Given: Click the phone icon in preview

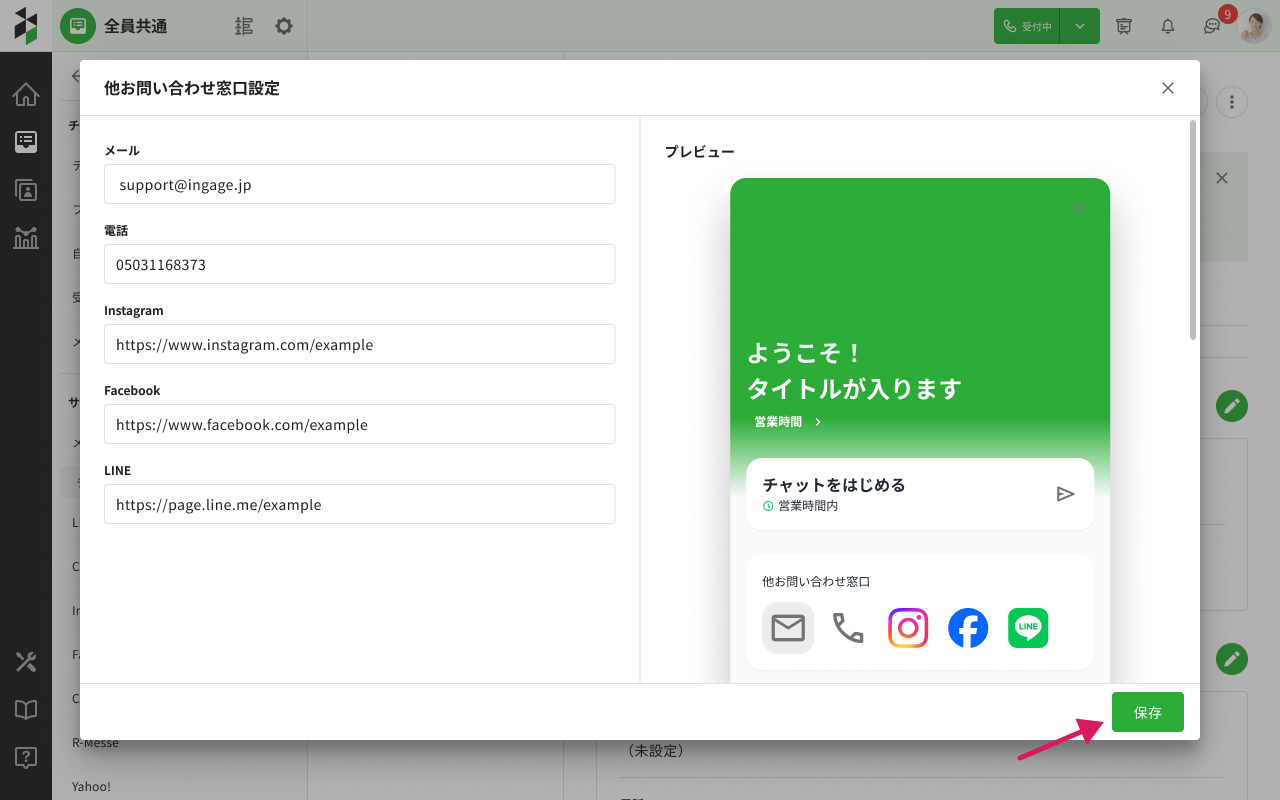Looking at the screenshot, I should point(848,628).
